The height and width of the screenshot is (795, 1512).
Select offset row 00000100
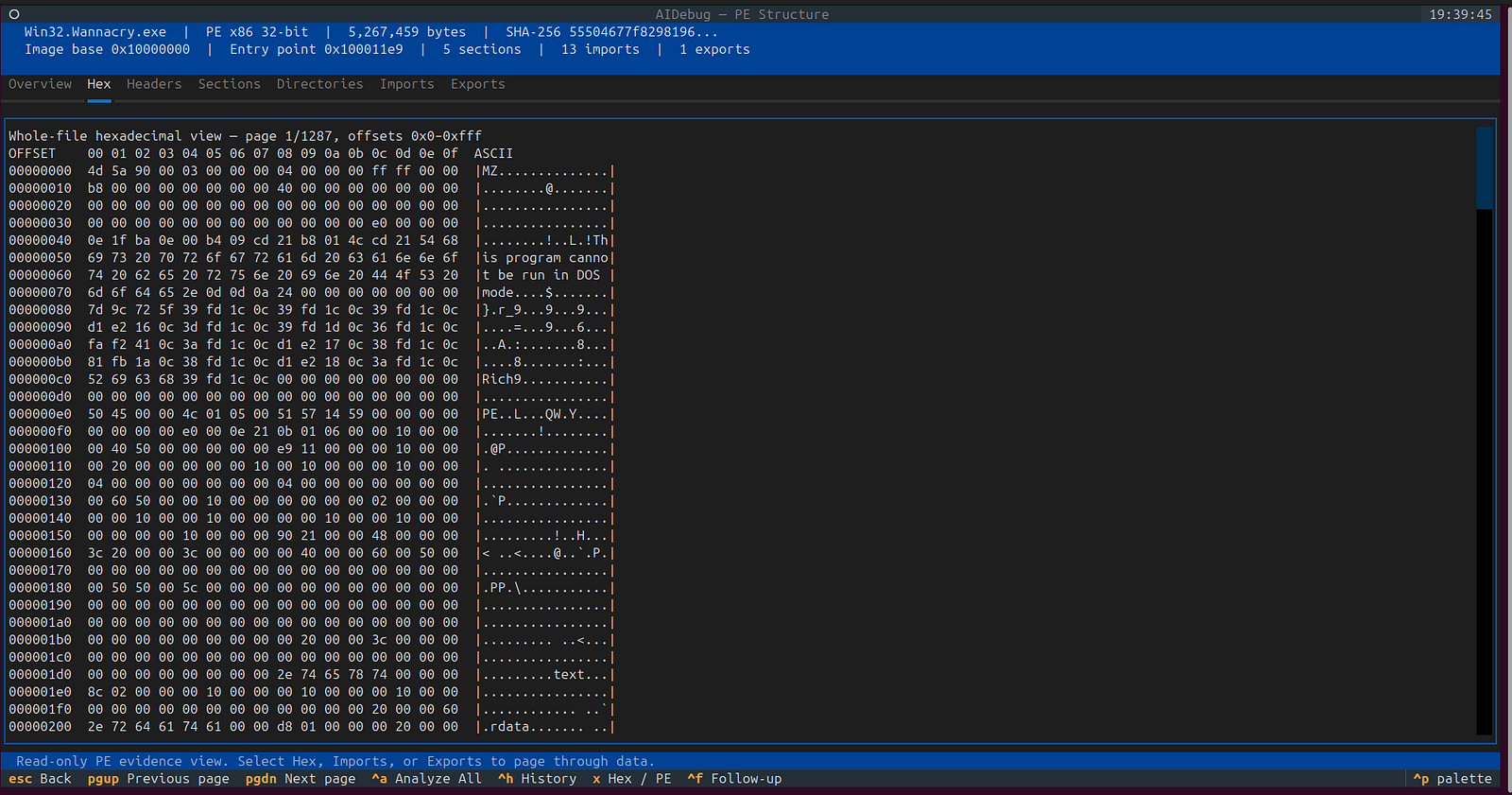[x=312, y=448]
